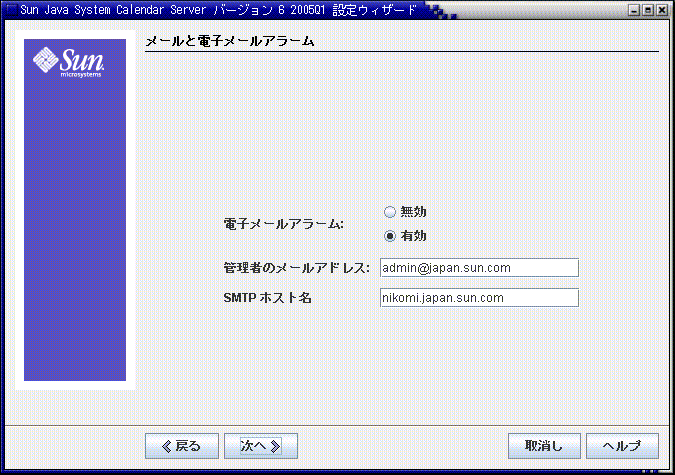
Task: Close the setup wizard window
Action: click(x=662, y=10)
